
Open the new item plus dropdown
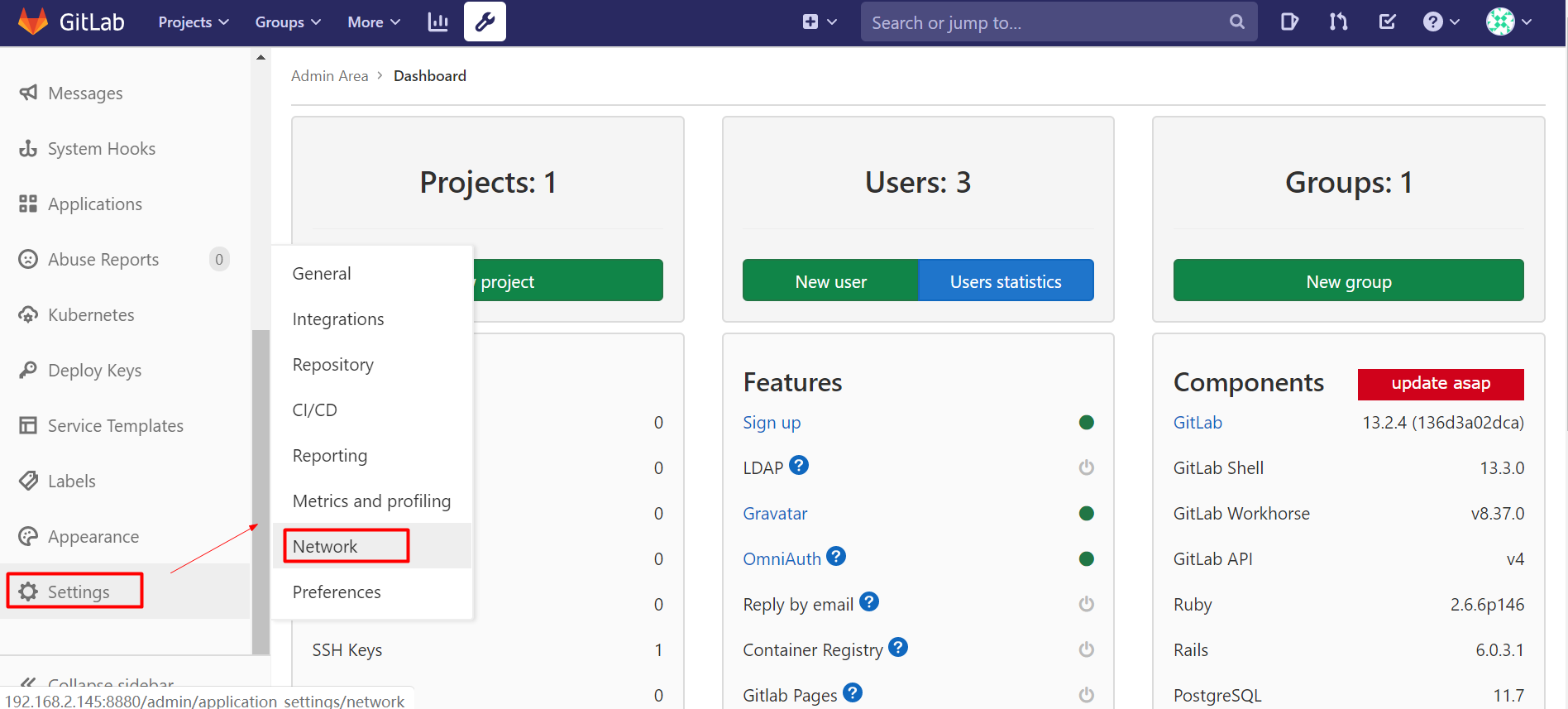coord(819,22)
